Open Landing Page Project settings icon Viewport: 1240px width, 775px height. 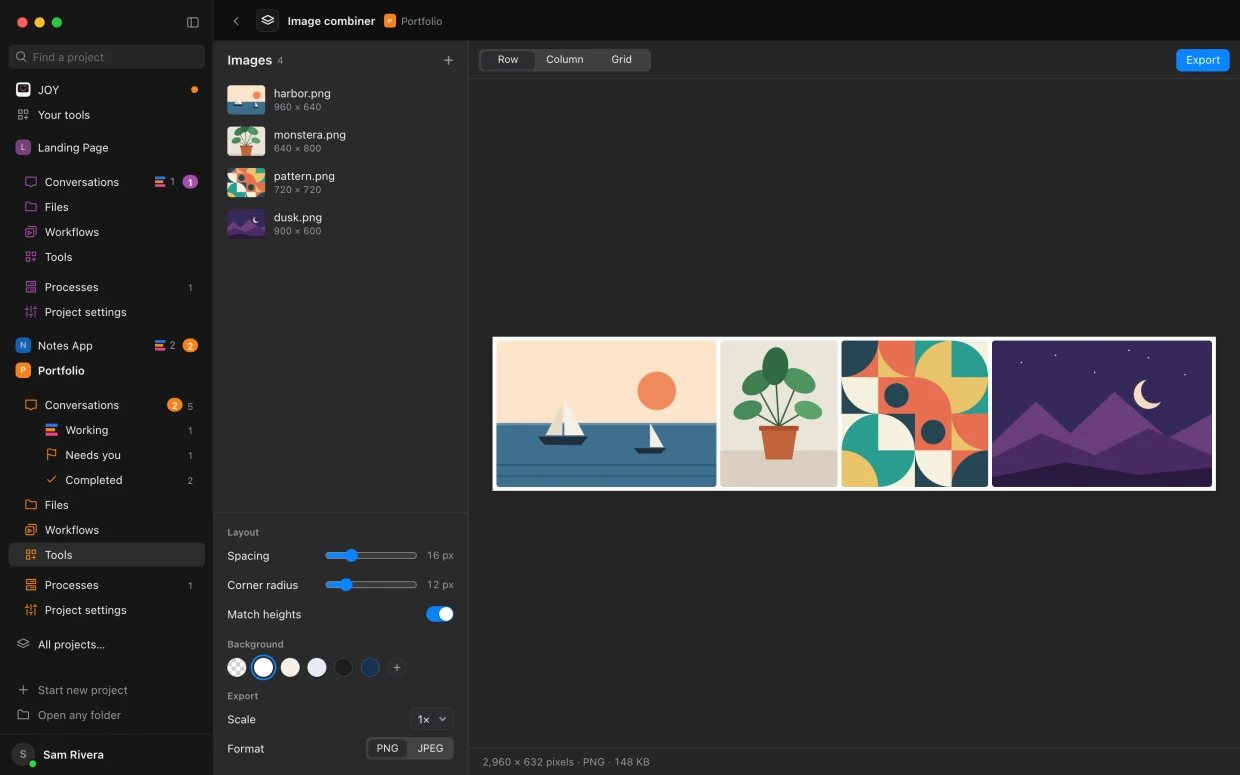(31, 312)
